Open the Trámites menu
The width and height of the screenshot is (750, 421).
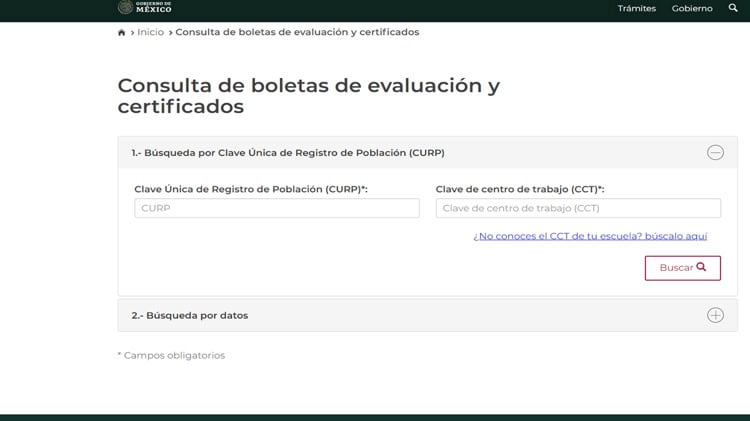click(636, 8)
